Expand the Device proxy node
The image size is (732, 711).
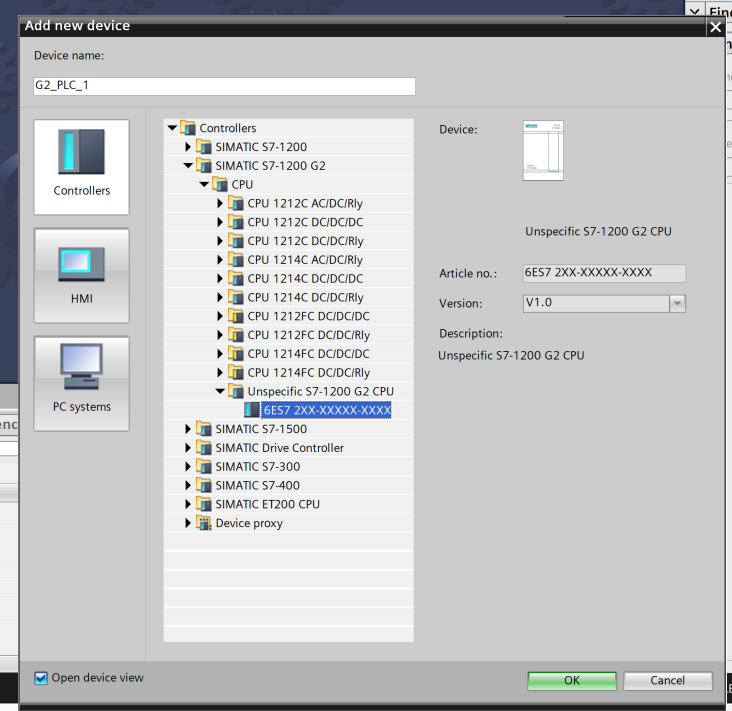tap(188, 523)
